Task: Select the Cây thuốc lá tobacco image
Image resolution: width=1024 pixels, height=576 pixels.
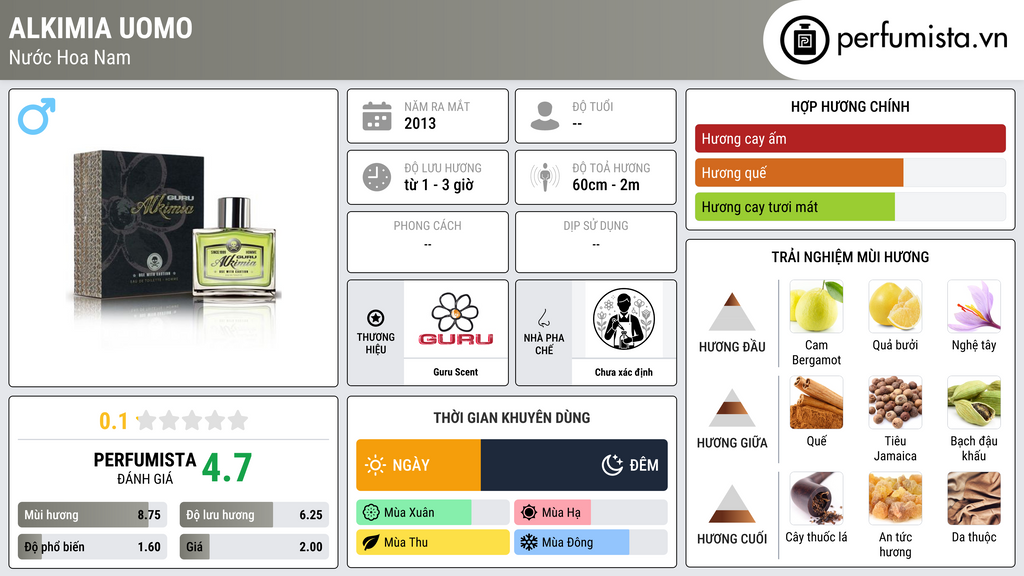Action: (816, 498)
